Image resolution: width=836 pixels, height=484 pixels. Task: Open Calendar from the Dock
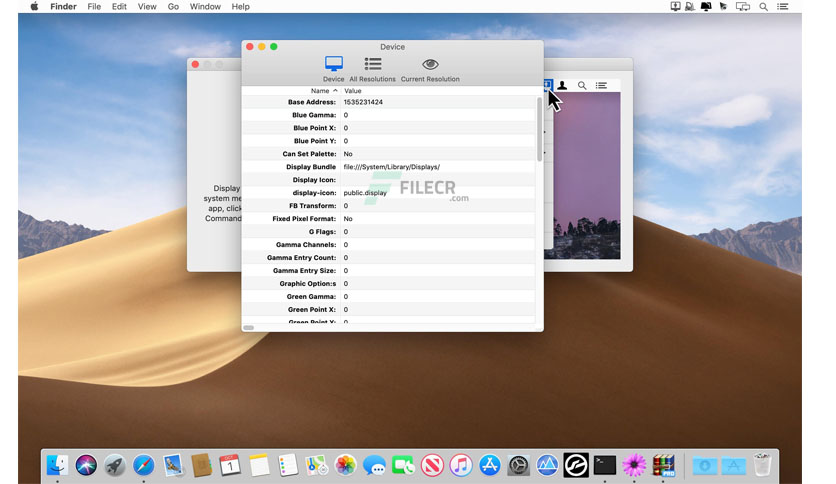tap(230, 465)
